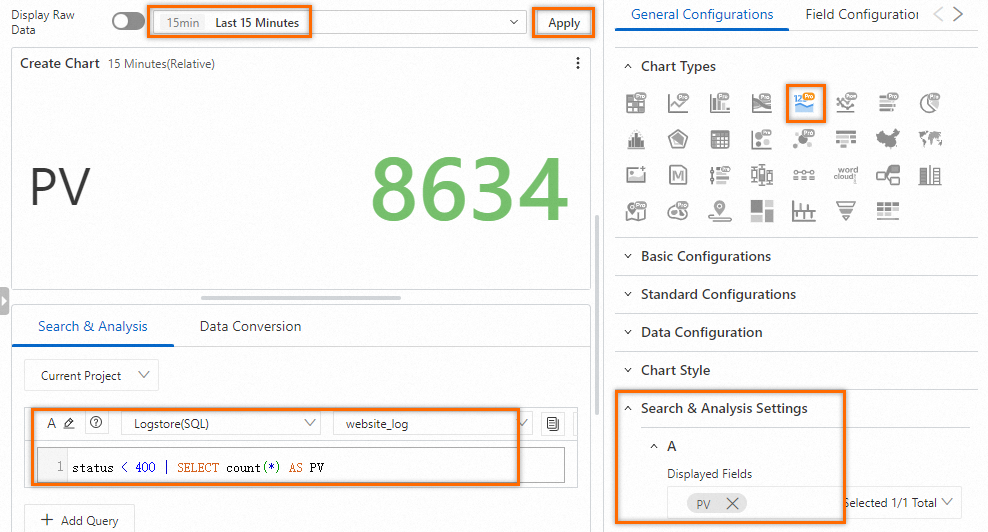Click the vertical scrollbar beside the query panel
The width and height of the screenshot is (988, 532).
[596, 315]
